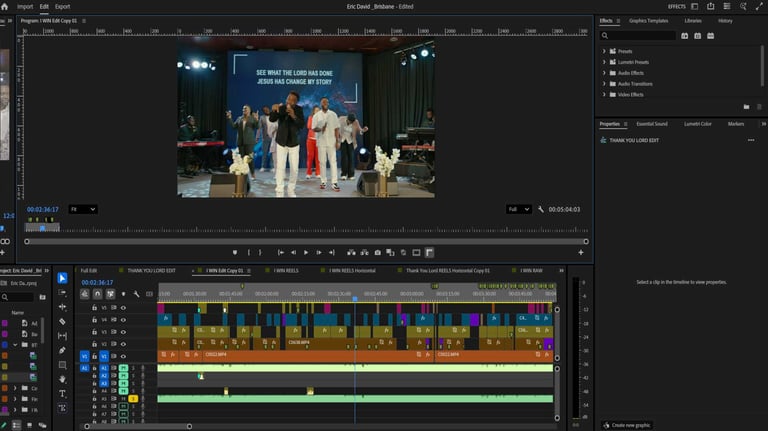
Task: Open the Fit zoom level dropdown
Action: 83,209
